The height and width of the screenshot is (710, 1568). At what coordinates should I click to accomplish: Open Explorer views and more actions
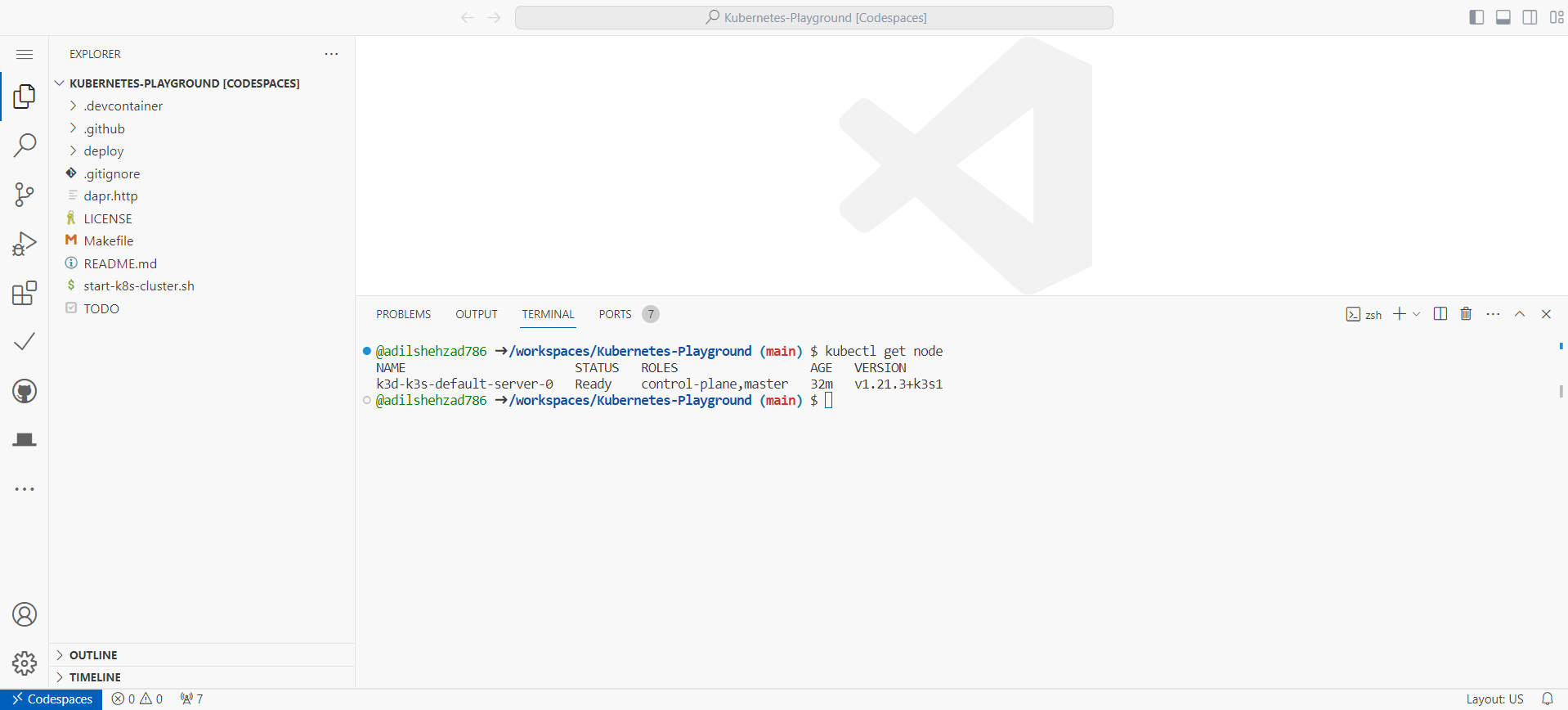coord(331,54)
